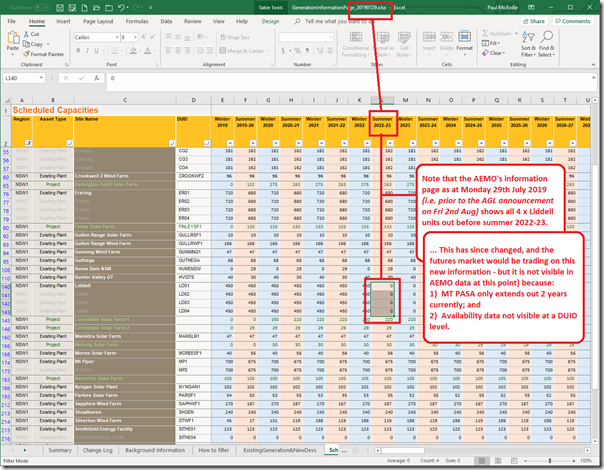The height and width of the screenshot is (470, 604).
Task: Select cell with DUID CROOKWF2
Action: tap(193, 176)
